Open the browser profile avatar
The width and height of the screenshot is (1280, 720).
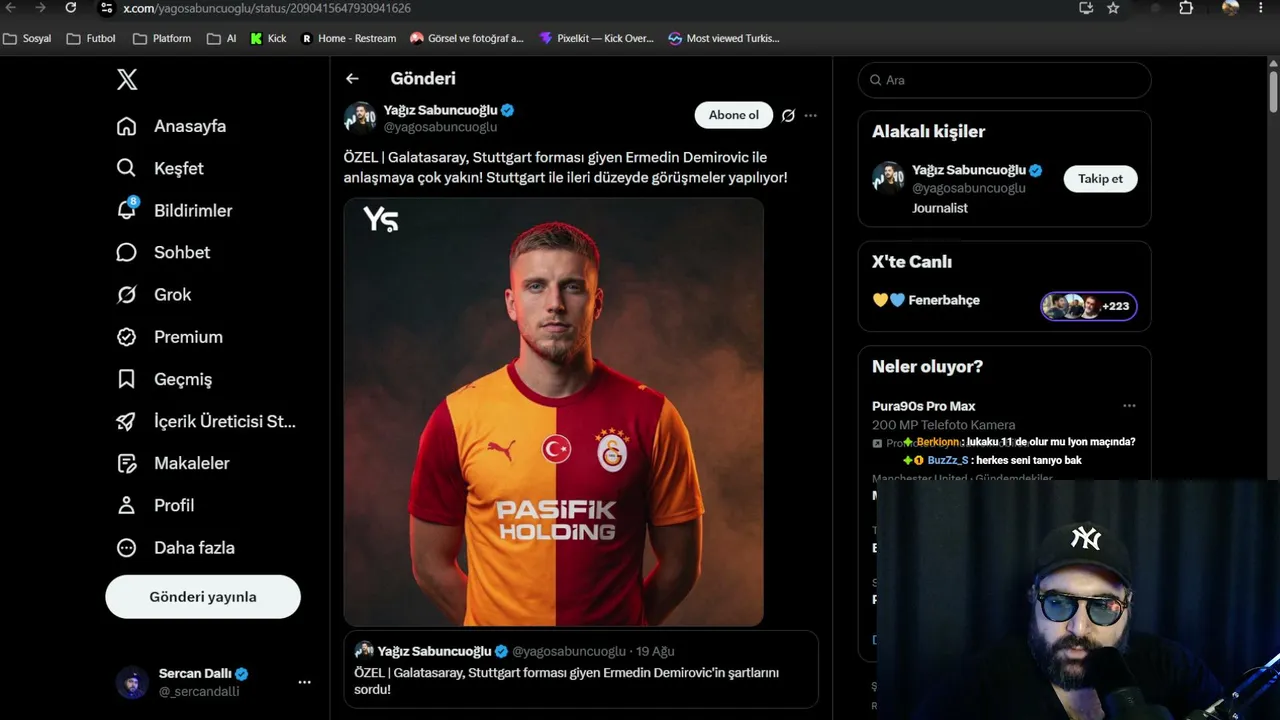[1231, 7]
